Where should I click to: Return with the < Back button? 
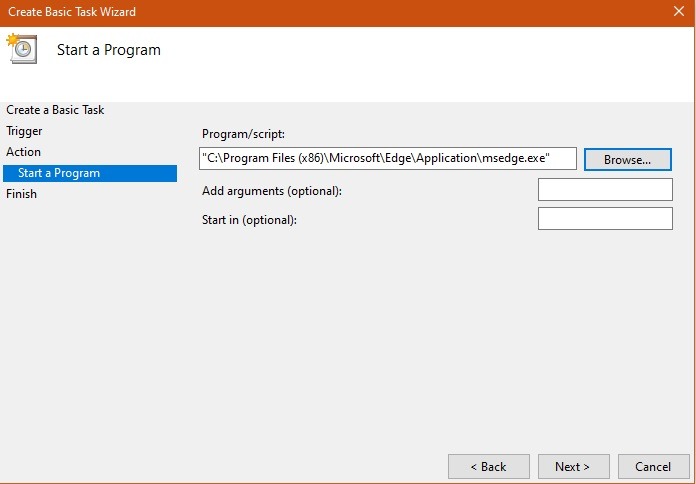(489, 467)
